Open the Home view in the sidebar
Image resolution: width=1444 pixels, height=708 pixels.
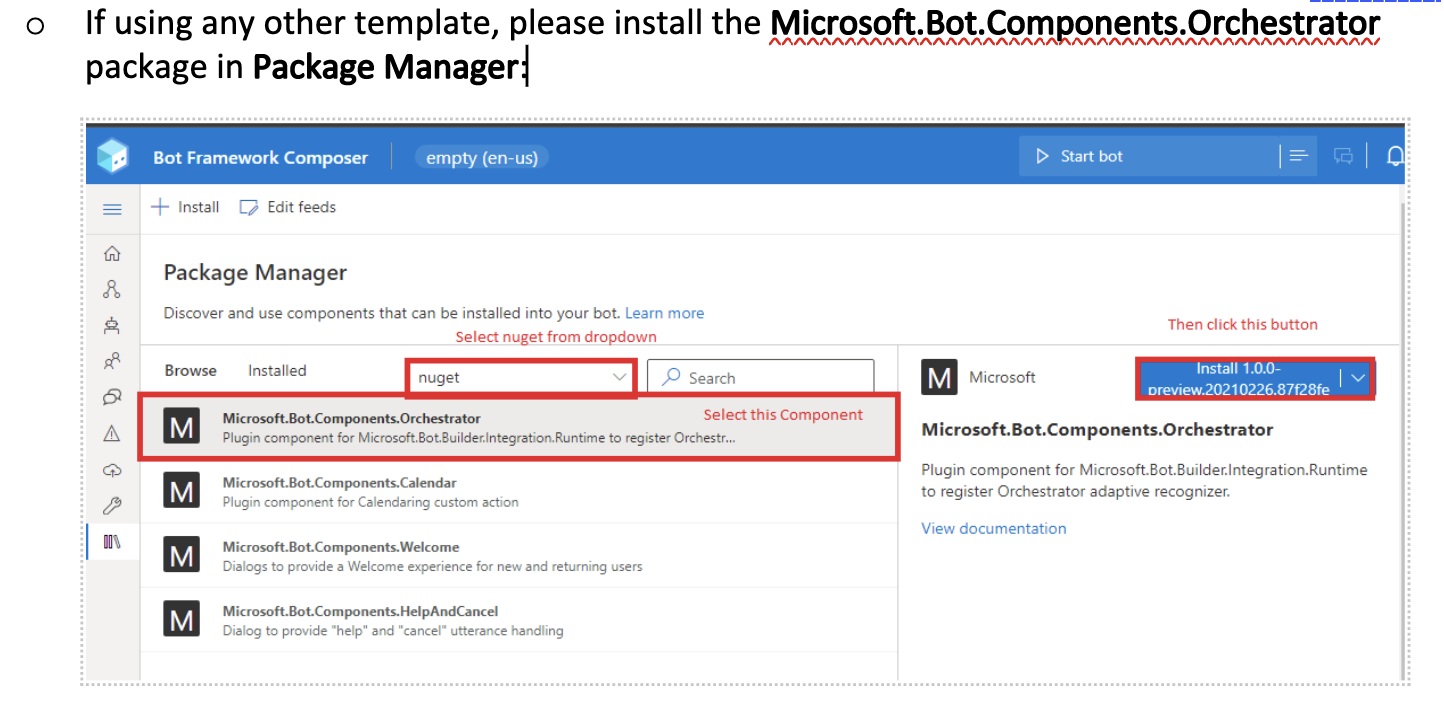112,253
